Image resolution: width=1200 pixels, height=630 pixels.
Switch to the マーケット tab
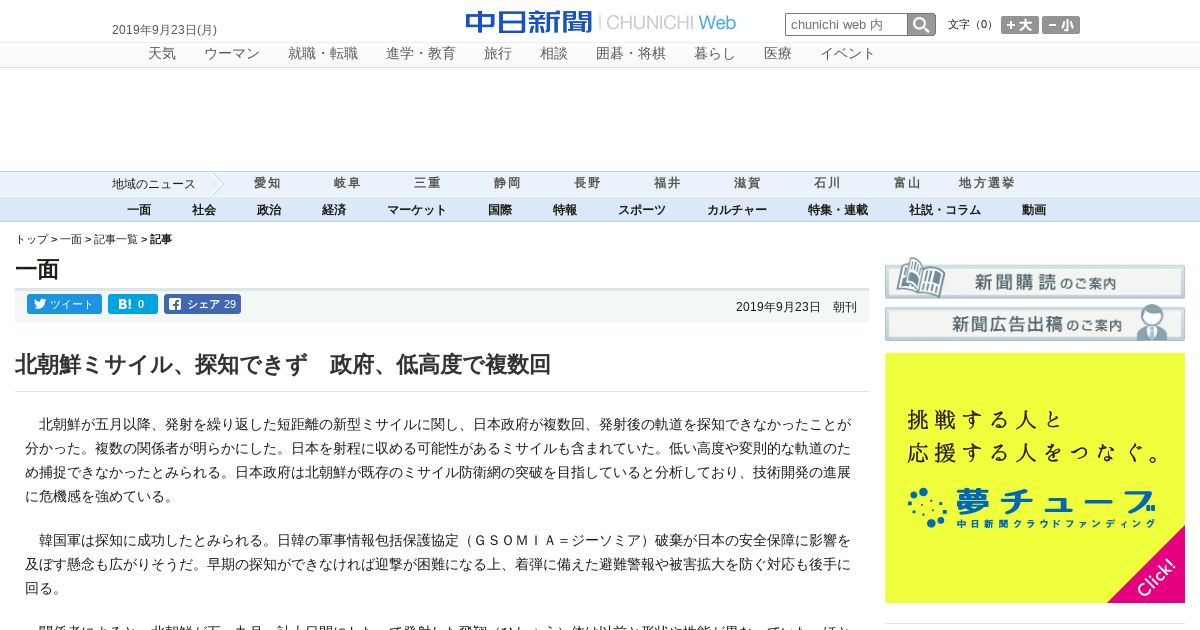tap(417, 210)
